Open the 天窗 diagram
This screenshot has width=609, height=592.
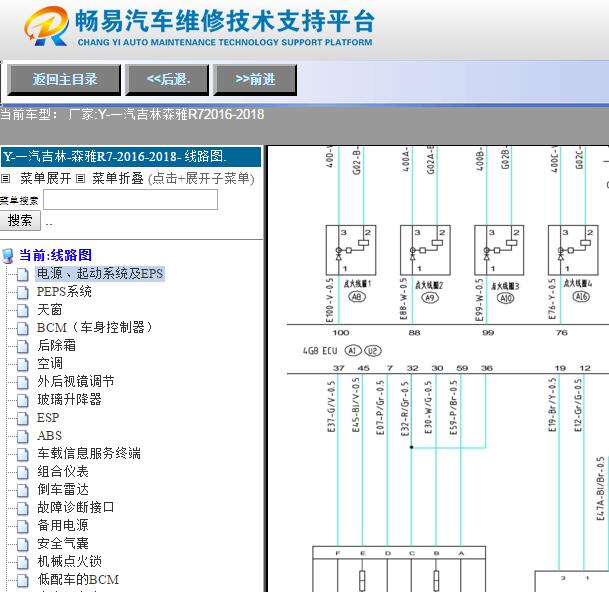click(x=50, y=310)
